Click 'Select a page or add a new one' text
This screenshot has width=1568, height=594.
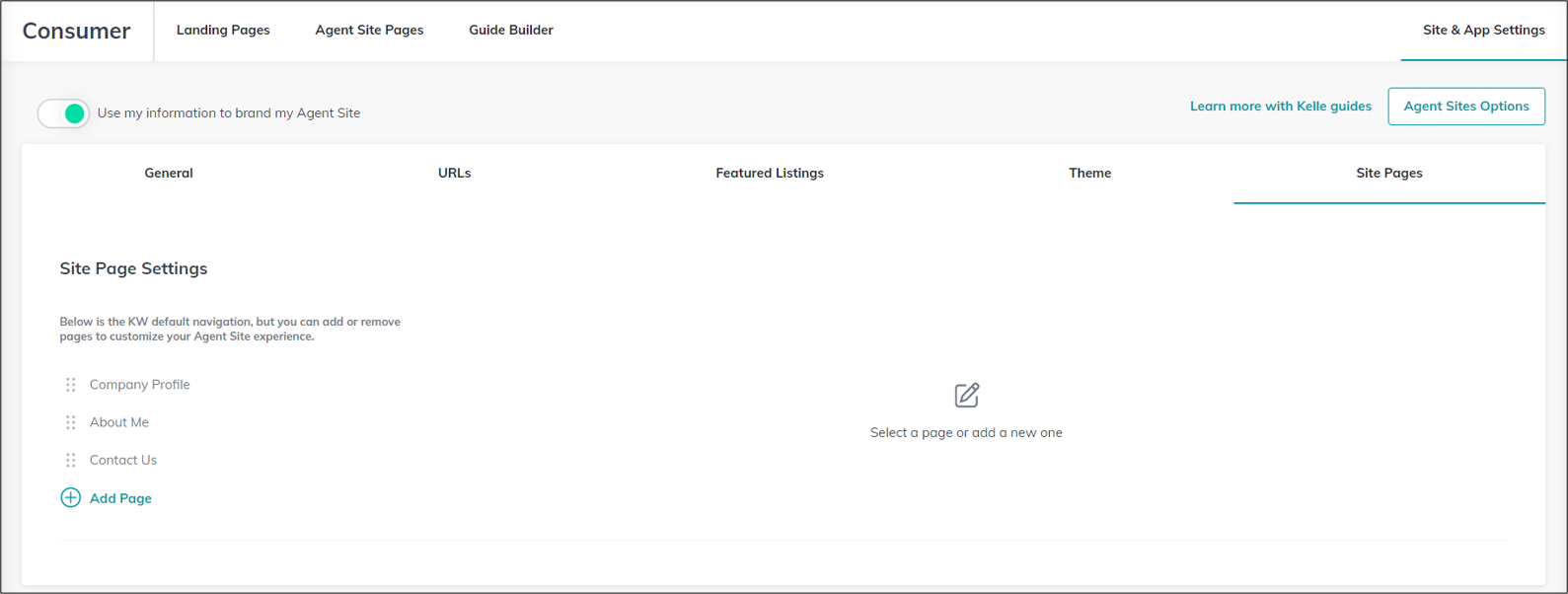(x=966, y=432)
